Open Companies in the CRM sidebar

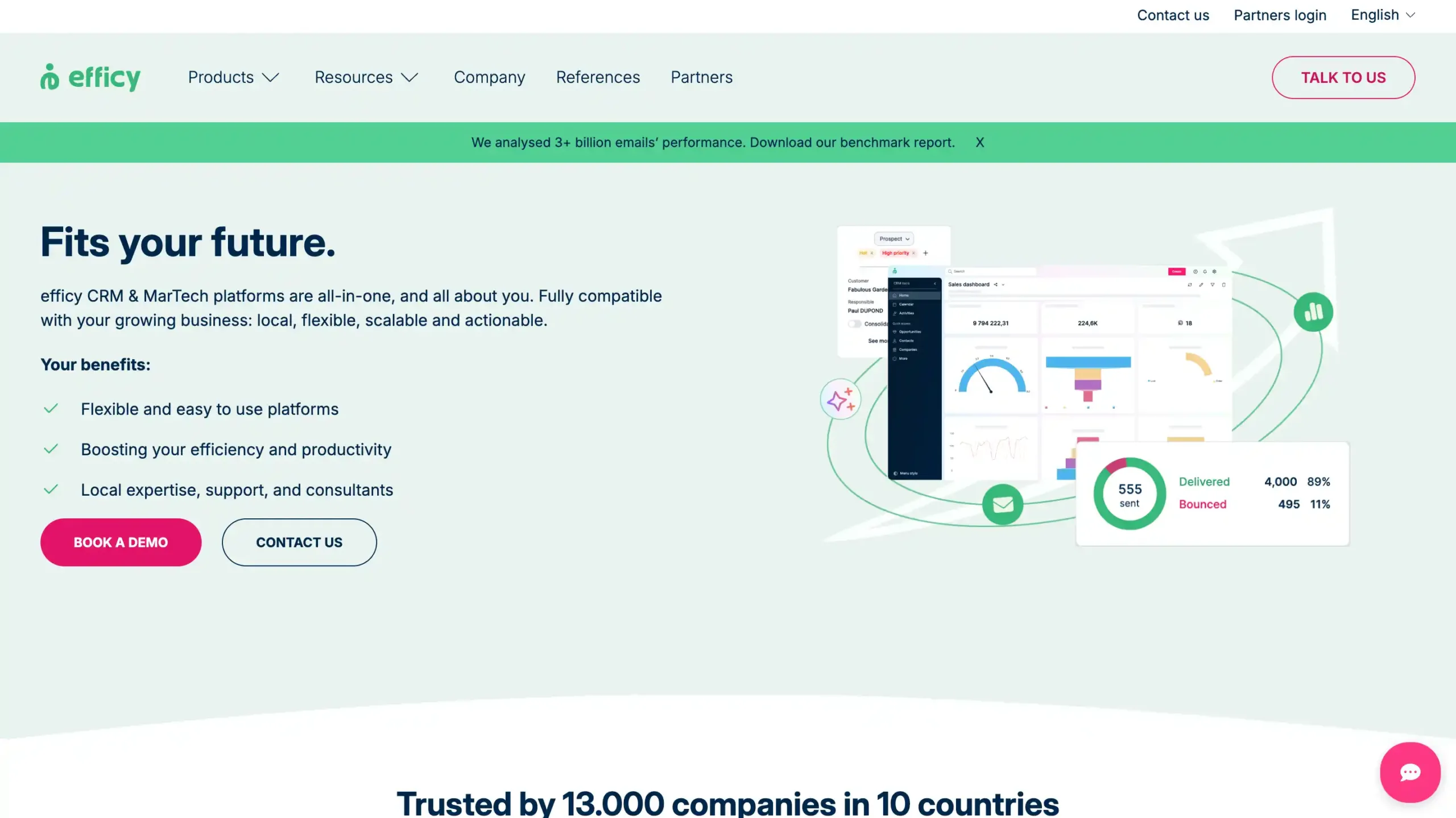tap(908, 350)
